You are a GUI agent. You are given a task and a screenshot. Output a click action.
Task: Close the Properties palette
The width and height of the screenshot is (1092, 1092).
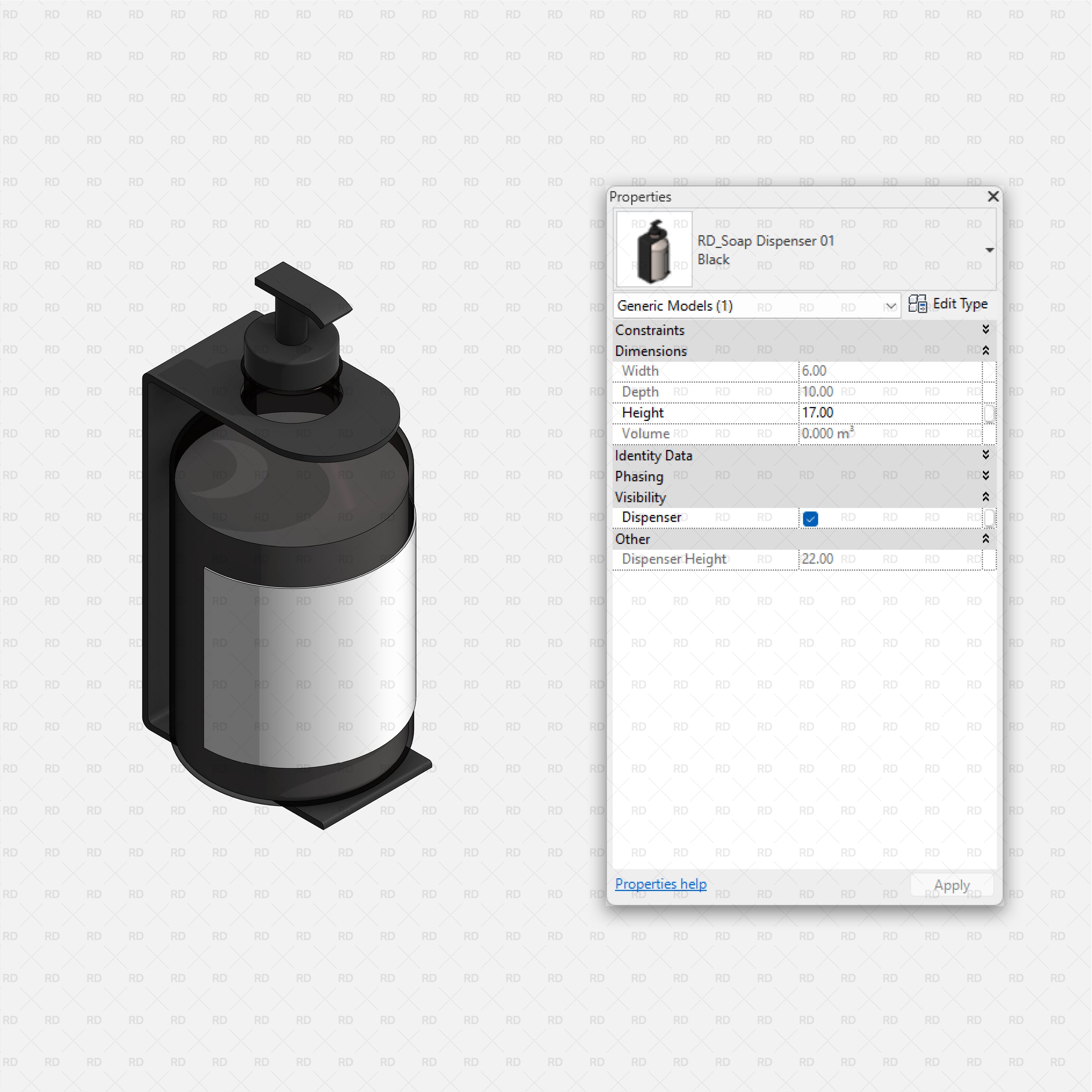(993, 197)
